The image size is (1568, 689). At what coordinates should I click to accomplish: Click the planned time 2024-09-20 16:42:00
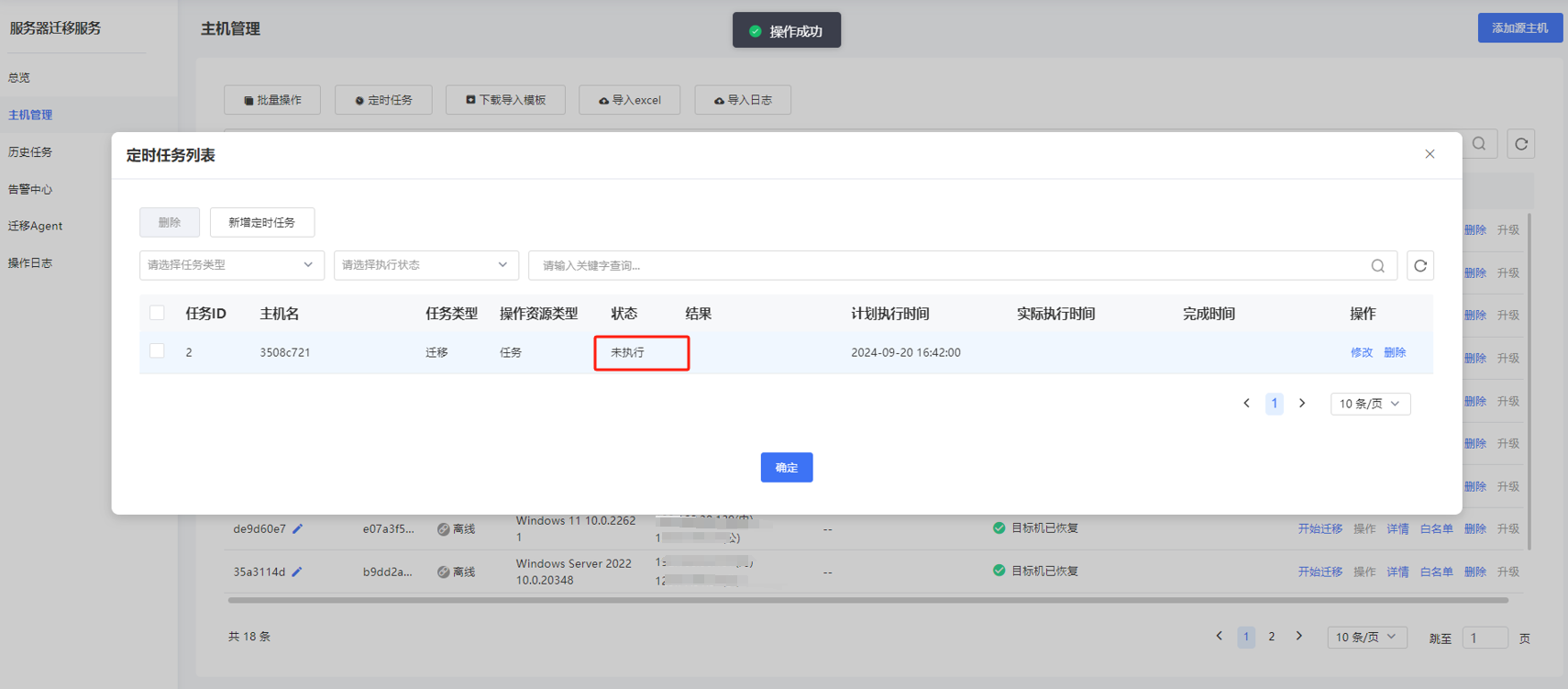[x=906, y=352]
